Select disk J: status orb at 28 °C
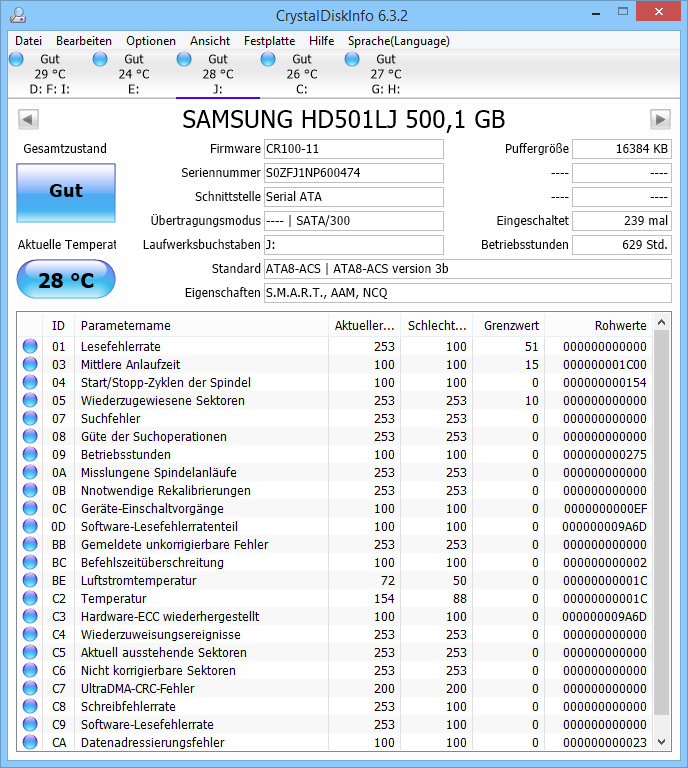The width and height of the screenshot is (688, 768). tap(184, 59)
